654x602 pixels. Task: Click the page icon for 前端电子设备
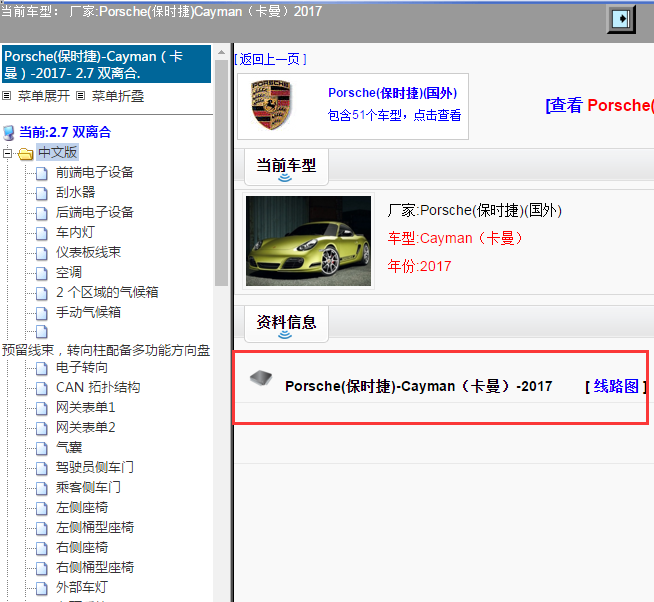coord(41,173)
